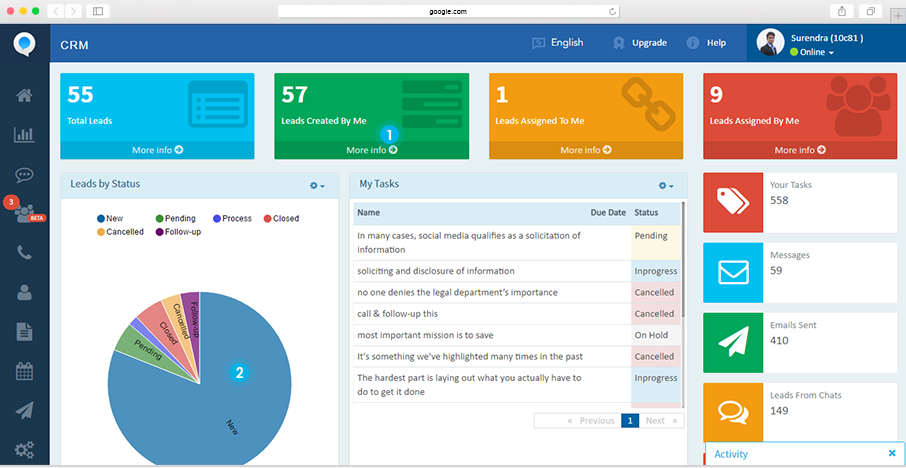Screen dimensions: 906x468
Task: Click the CRM title in header
Action: click(x=74, y=45)
